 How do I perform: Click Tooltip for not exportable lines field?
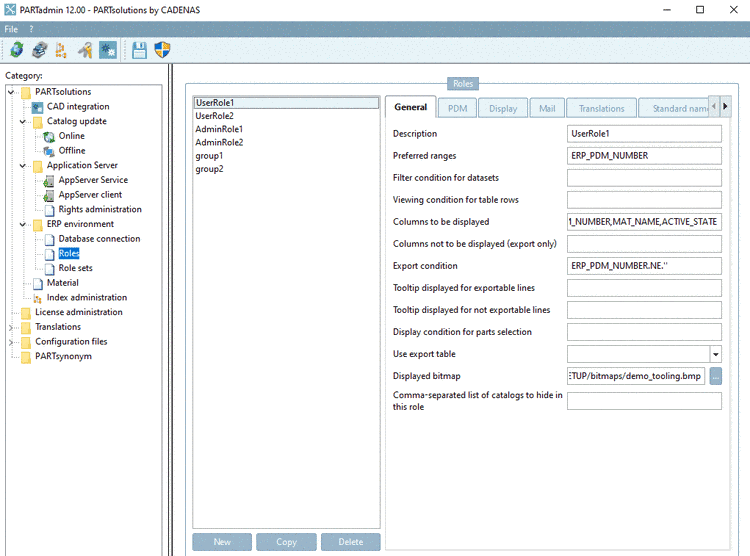(x=644, y=310)
